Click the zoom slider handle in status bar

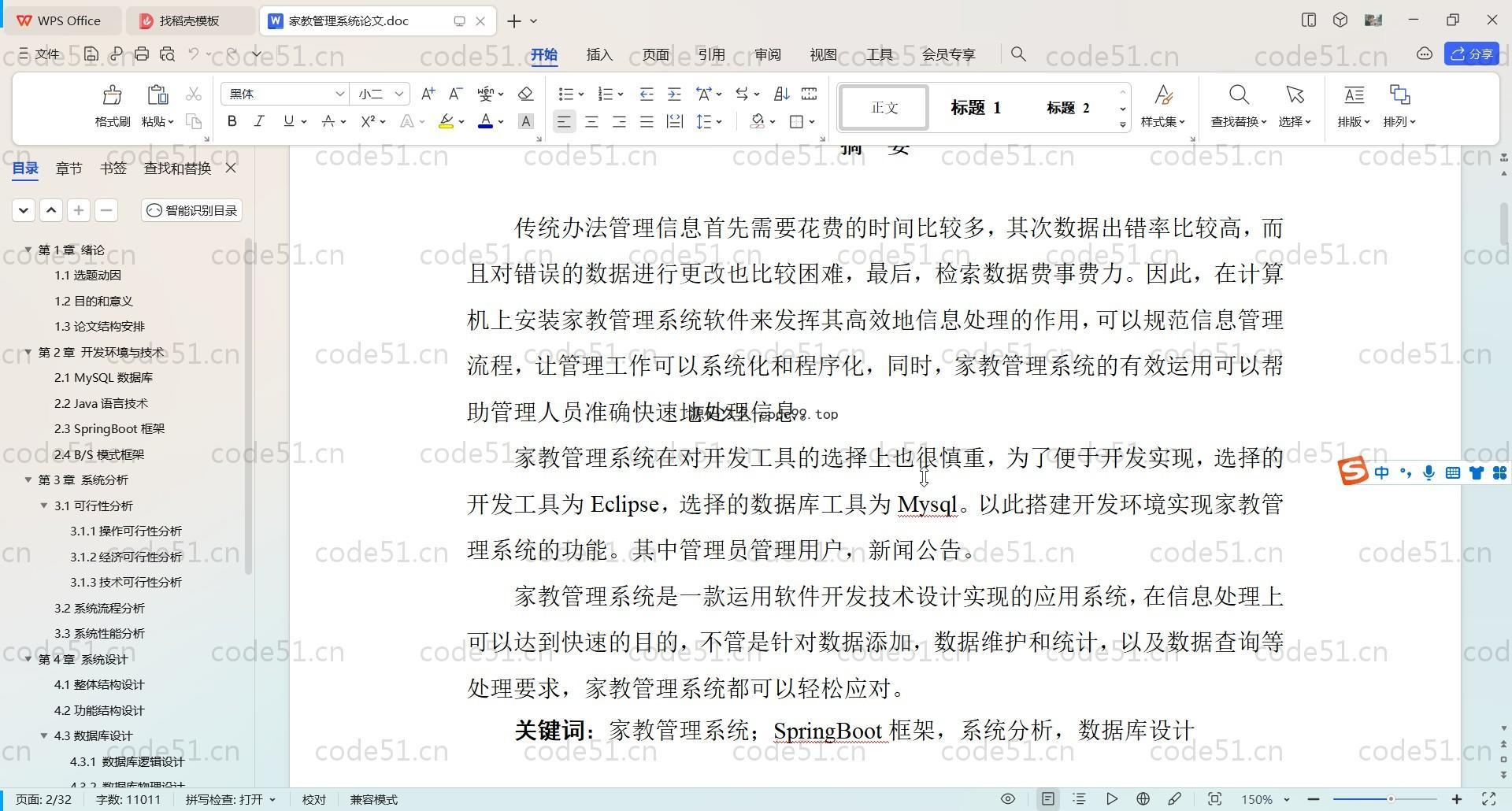pos(1391,799)
